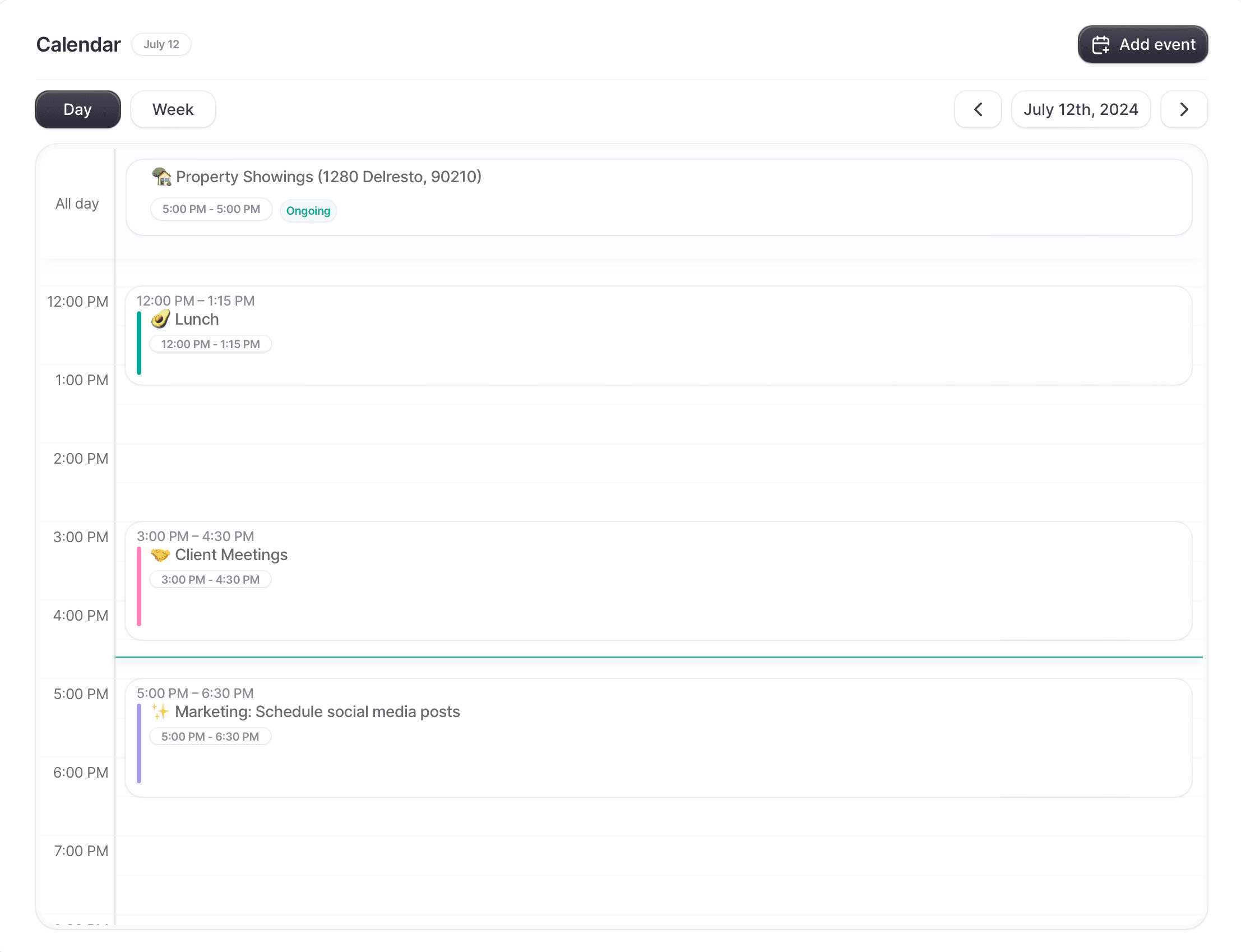
Task: Click the sparkles emoji on Marketing event
Action: (160, 711)
